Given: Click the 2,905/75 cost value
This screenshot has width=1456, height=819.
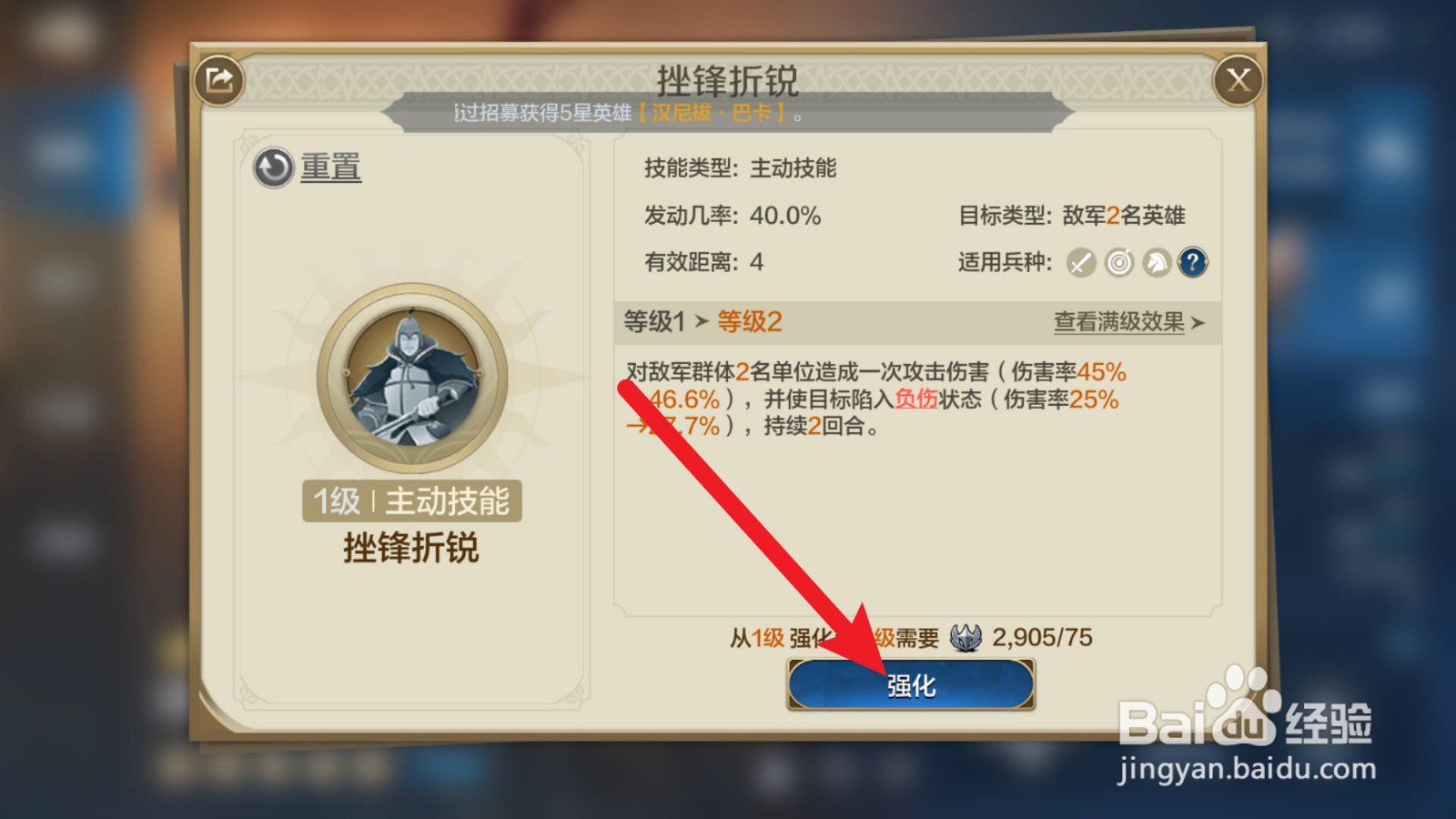Looking at the screenshot, I should tap(1042, 637).
